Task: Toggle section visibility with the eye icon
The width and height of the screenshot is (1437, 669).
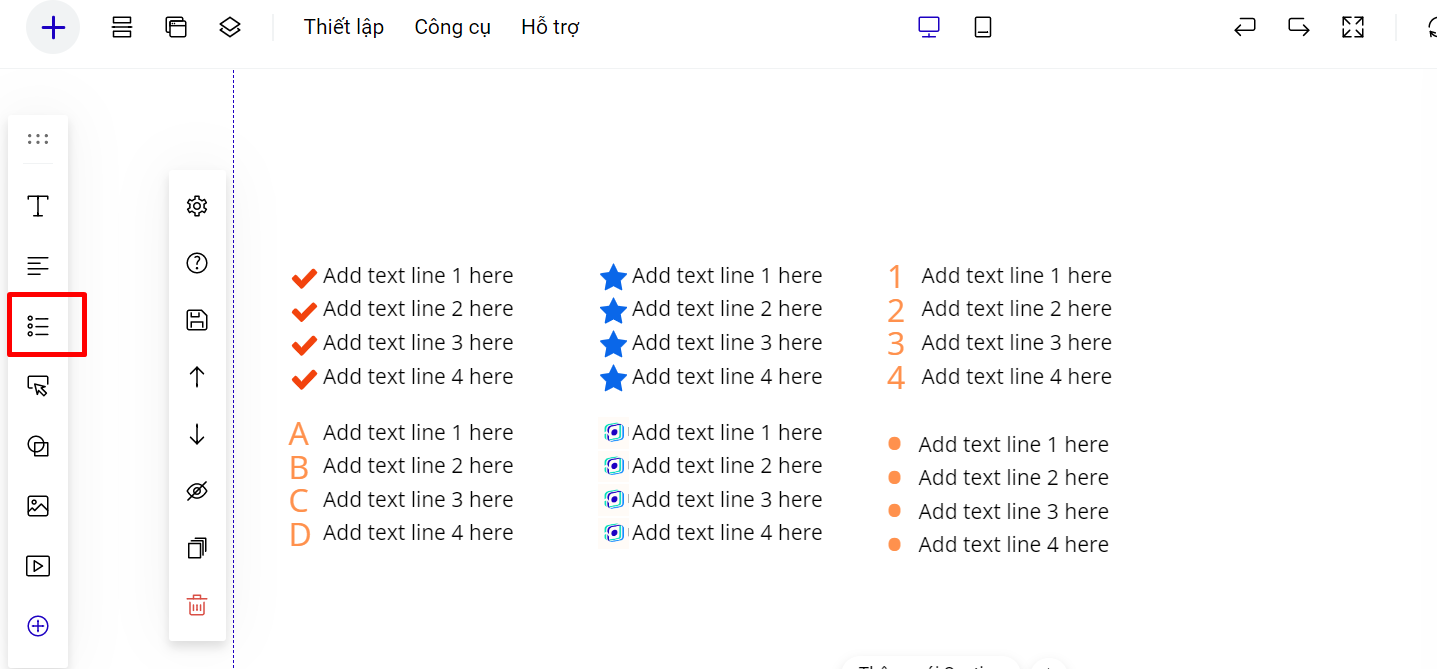Action: 197,491
